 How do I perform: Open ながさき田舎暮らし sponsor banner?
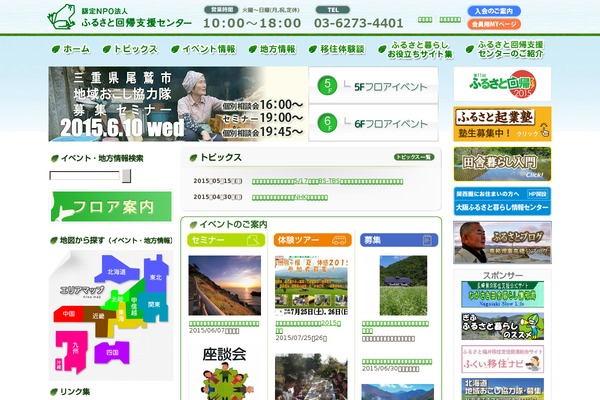(502, 294)
